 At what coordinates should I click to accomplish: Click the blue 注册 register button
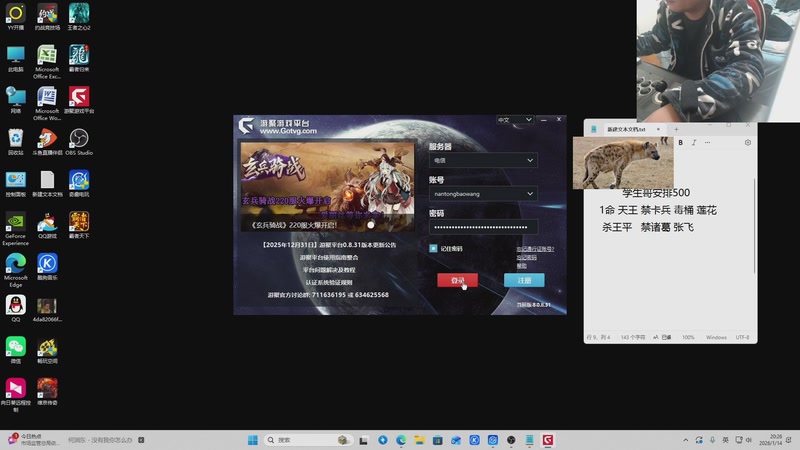point(524,280)
